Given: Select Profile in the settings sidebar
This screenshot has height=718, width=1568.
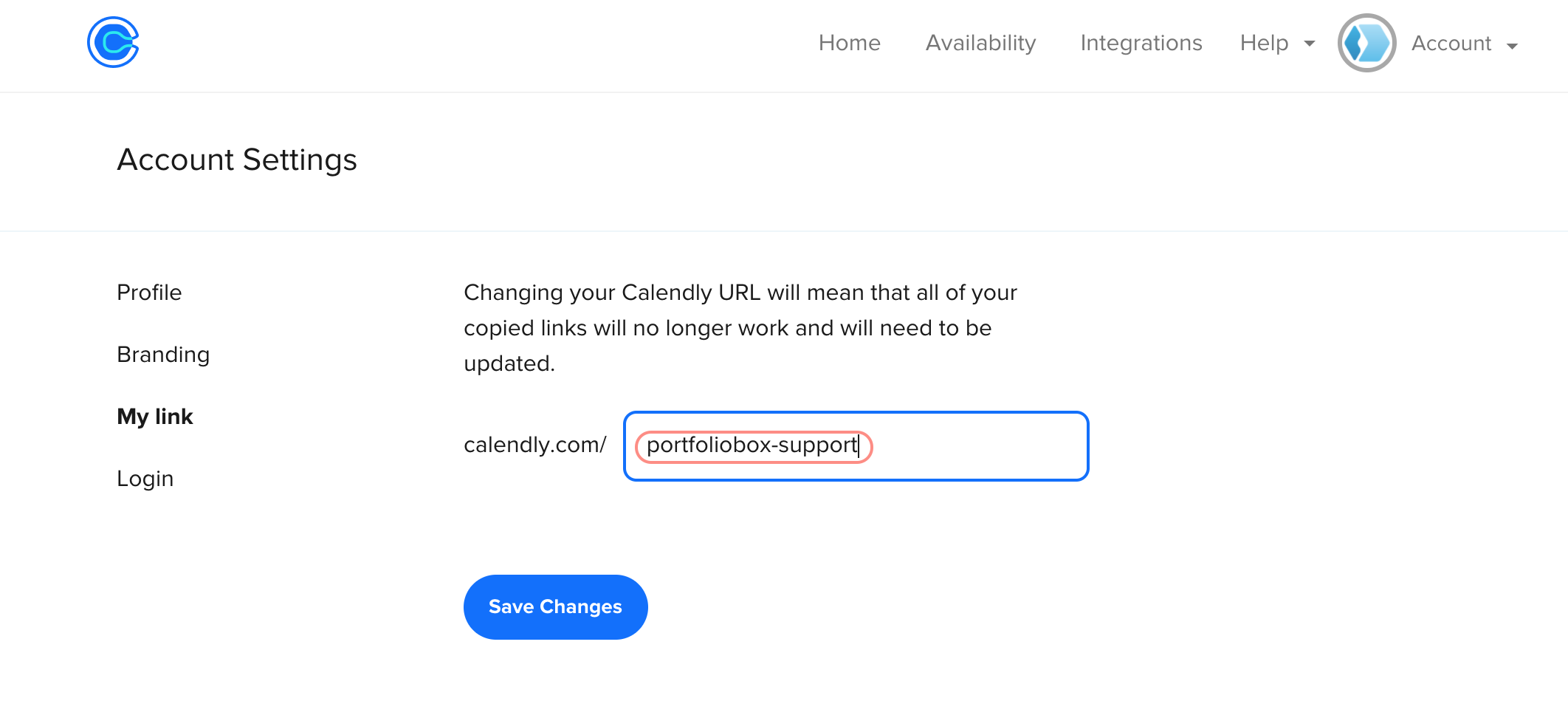Looking at the screenshot, I should (x=148, y=292).
